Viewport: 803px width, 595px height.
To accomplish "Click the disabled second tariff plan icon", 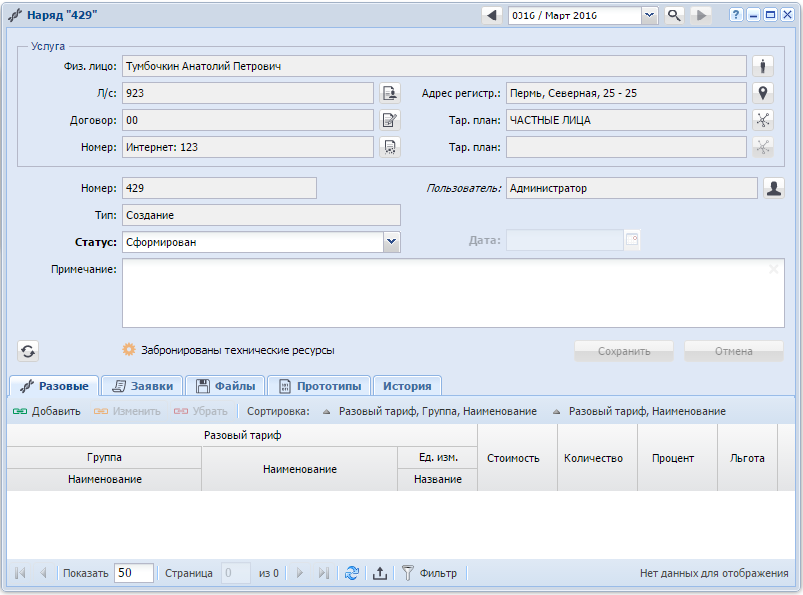I will click(x=763, y=147).
